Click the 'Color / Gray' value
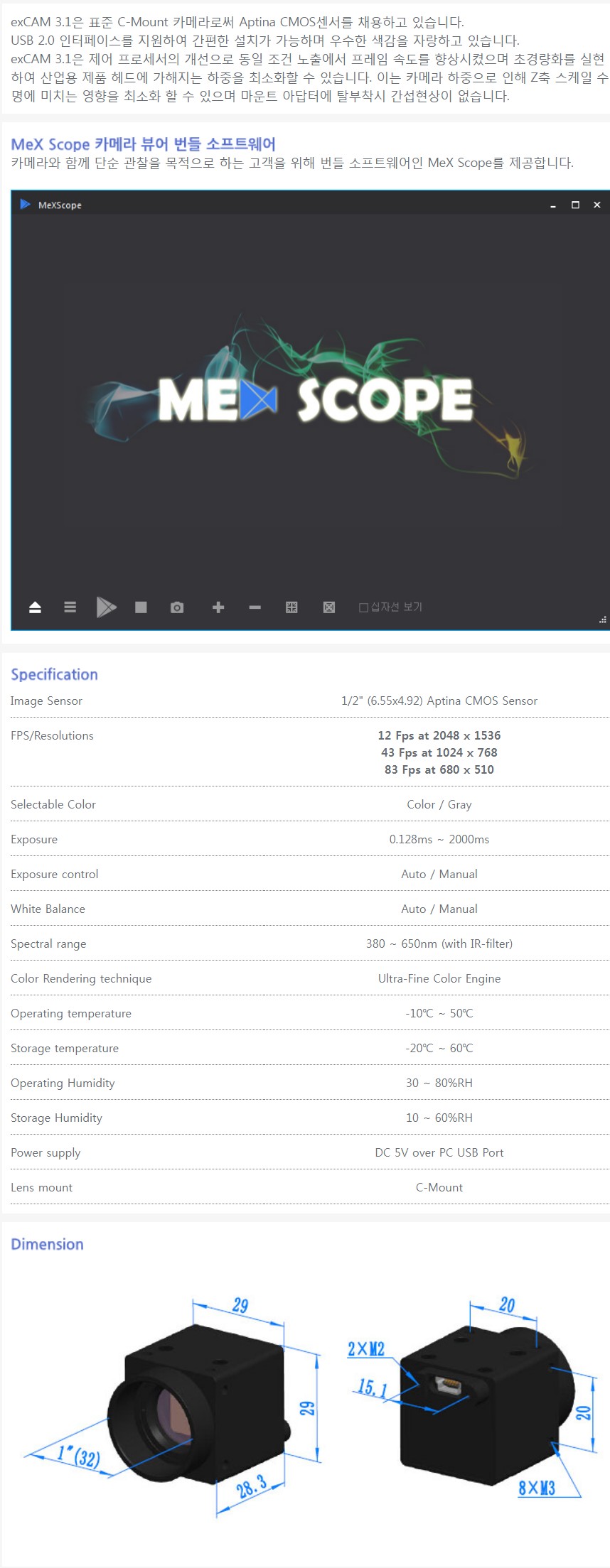Screen dimensions: 610x1568 click(x=439, y=804)
